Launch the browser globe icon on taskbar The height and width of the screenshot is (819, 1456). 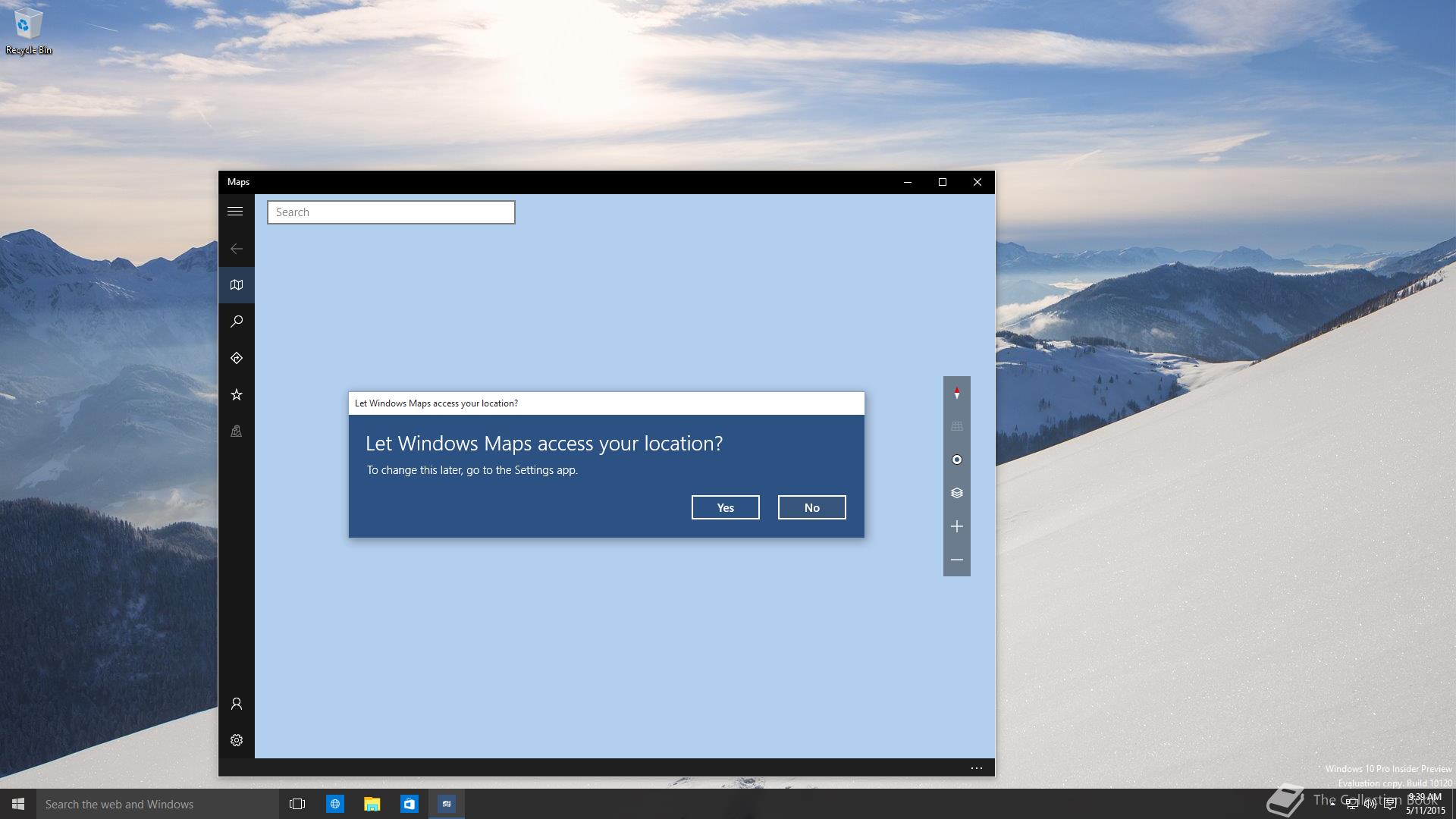pos(334,804)
